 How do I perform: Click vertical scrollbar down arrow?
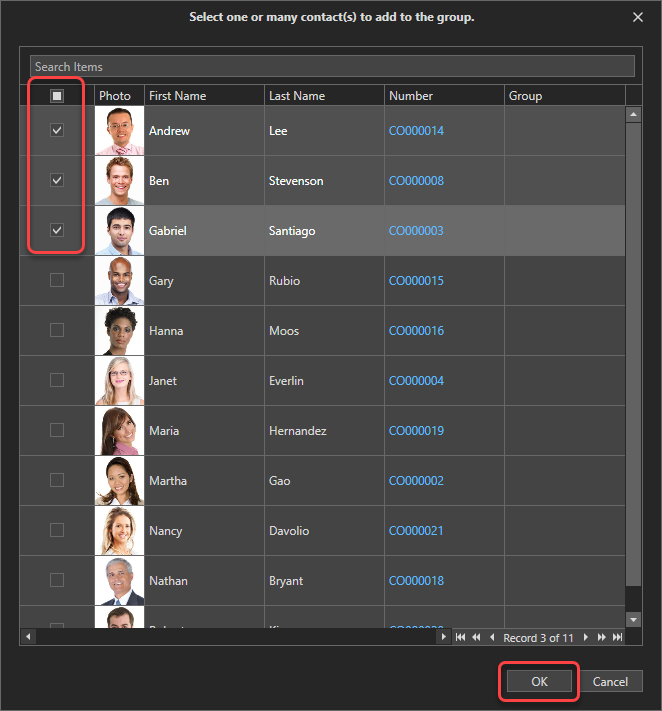(x=633, y=620)
